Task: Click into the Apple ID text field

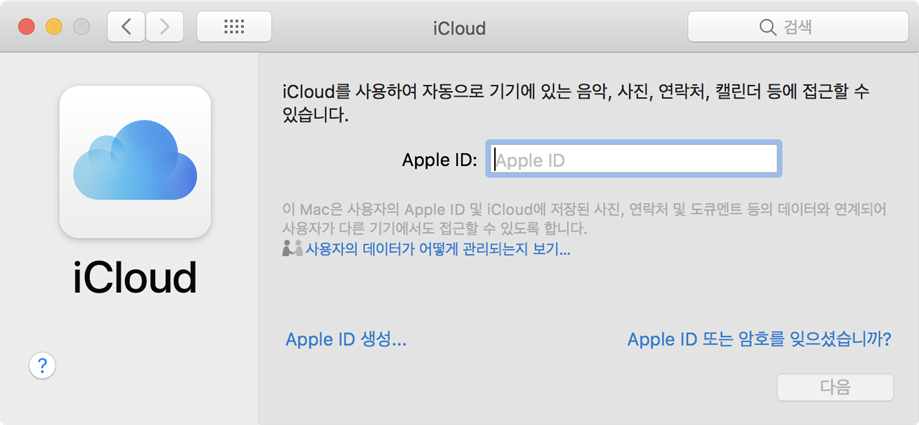Action: point(634,160)
